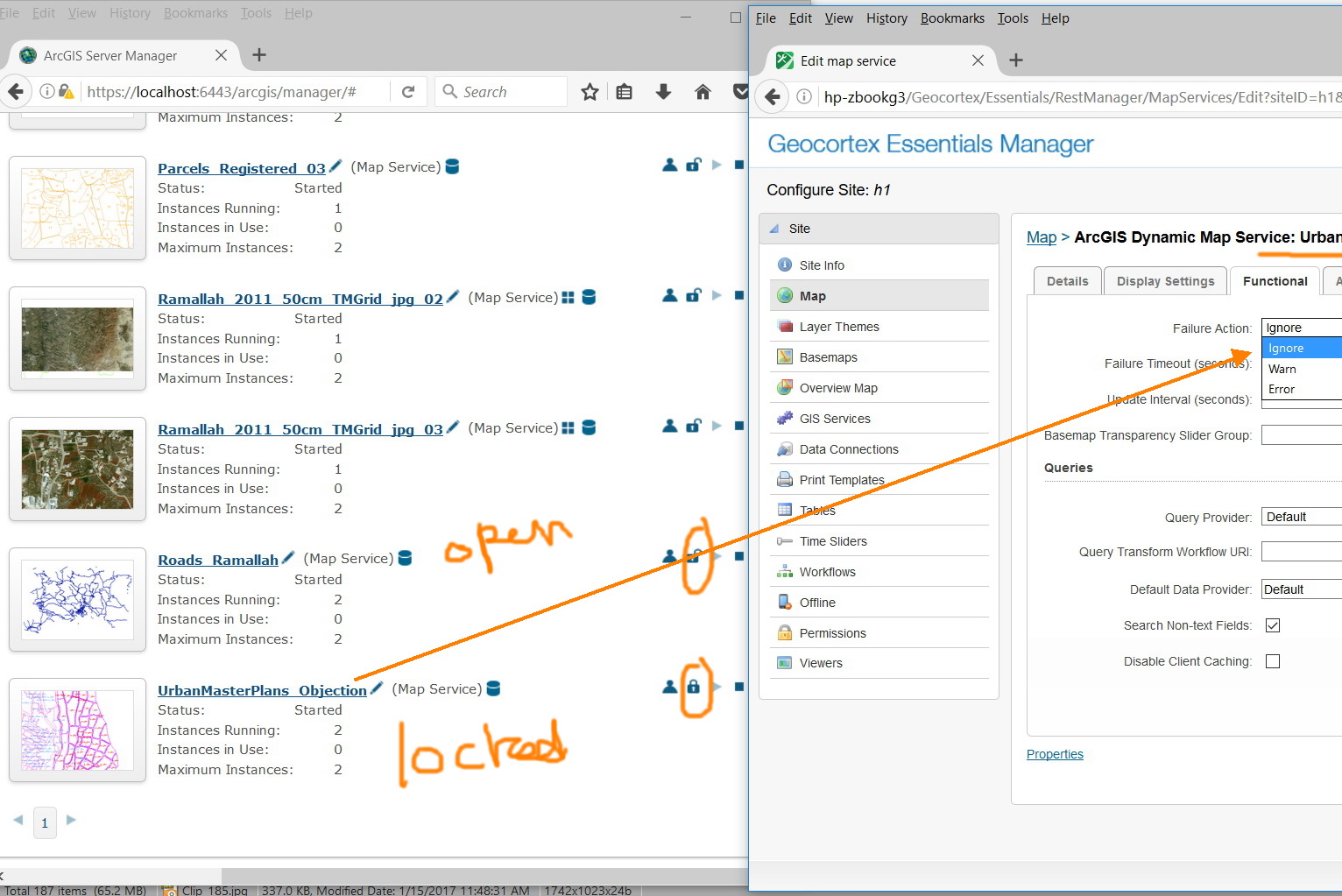
Task: Click the edit pencil beside Parcels_Registered_03
Action: coord(335,166)
